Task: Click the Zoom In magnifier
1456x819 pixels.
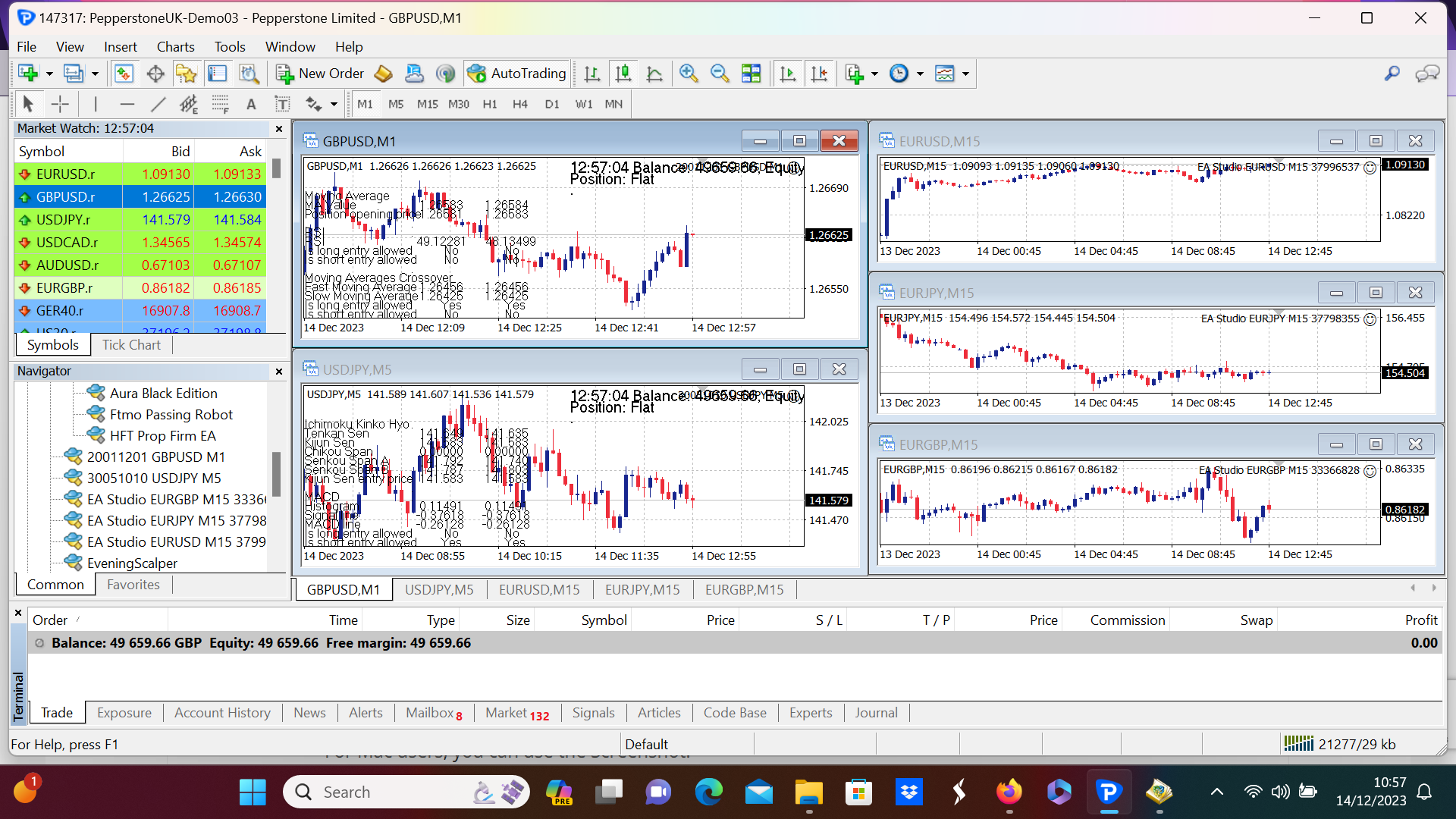Action: pos(689,74)
